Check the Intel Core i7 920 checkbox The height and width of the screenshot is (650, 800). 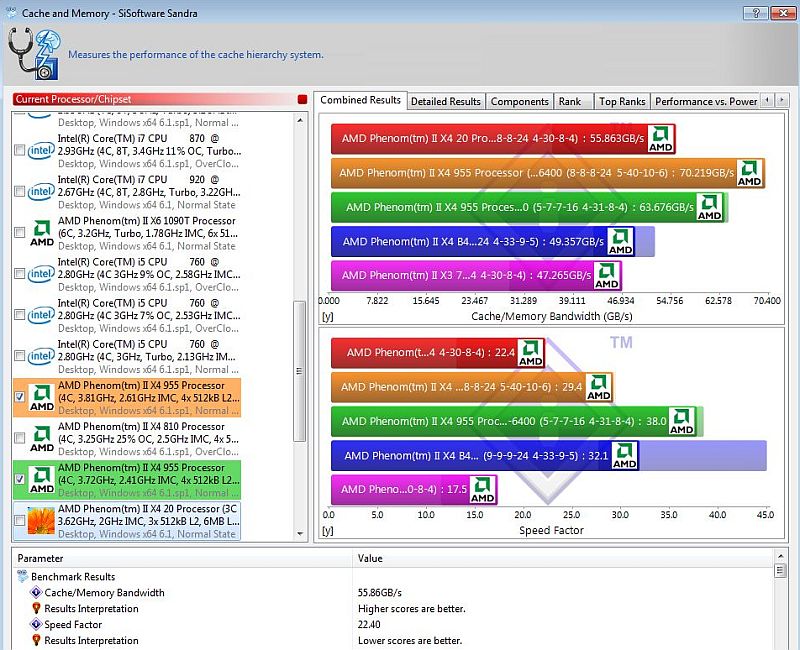click(19, 191)
